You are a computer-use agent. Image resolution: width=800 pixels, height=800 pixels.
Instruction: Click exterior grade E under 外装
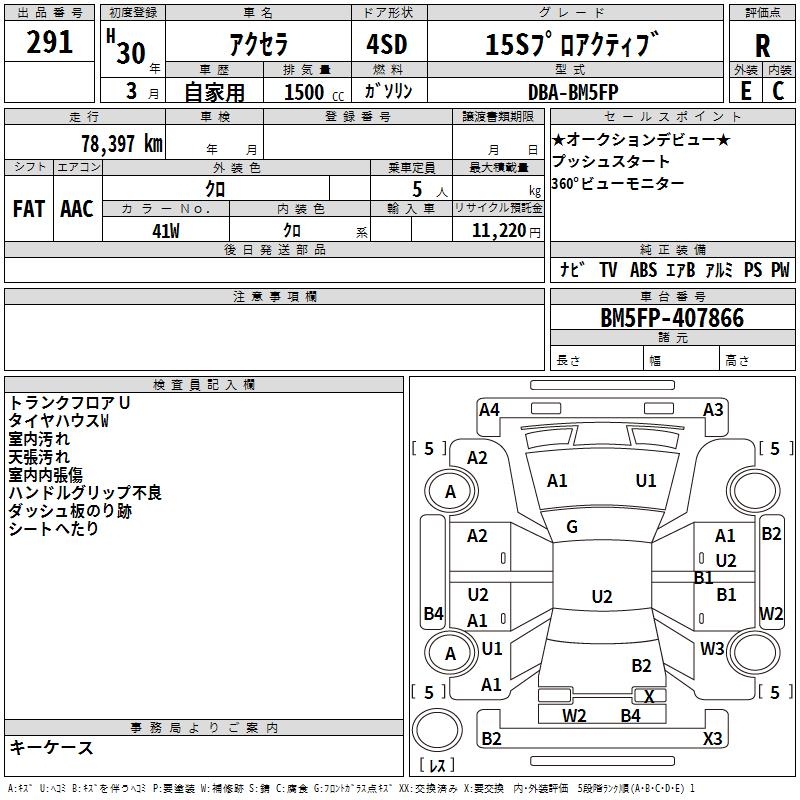tap(746, 91)
